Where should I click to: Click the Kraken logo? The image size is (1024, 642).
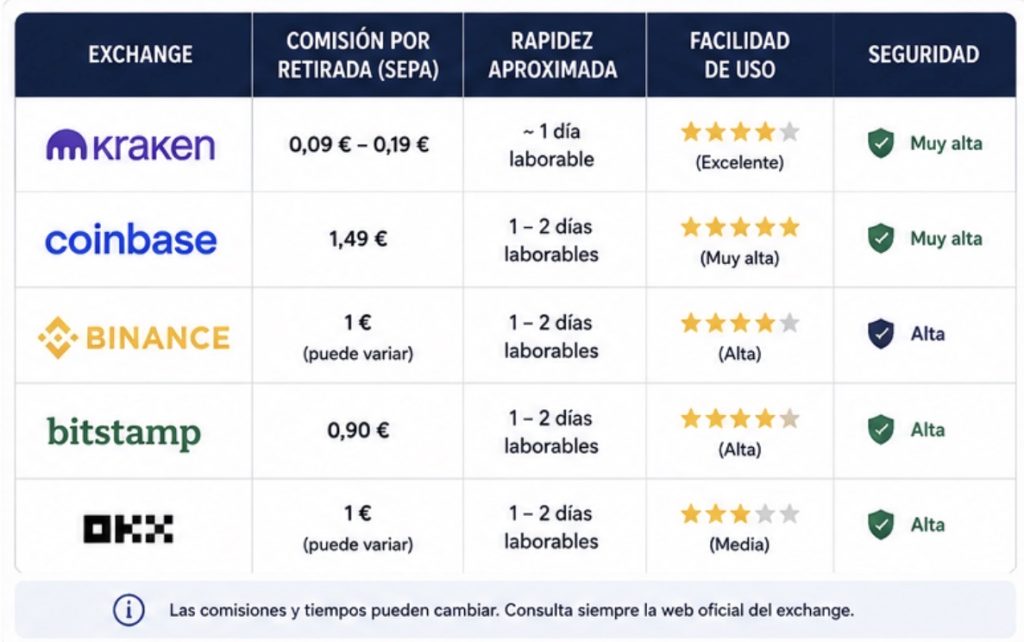pos(130,145)
